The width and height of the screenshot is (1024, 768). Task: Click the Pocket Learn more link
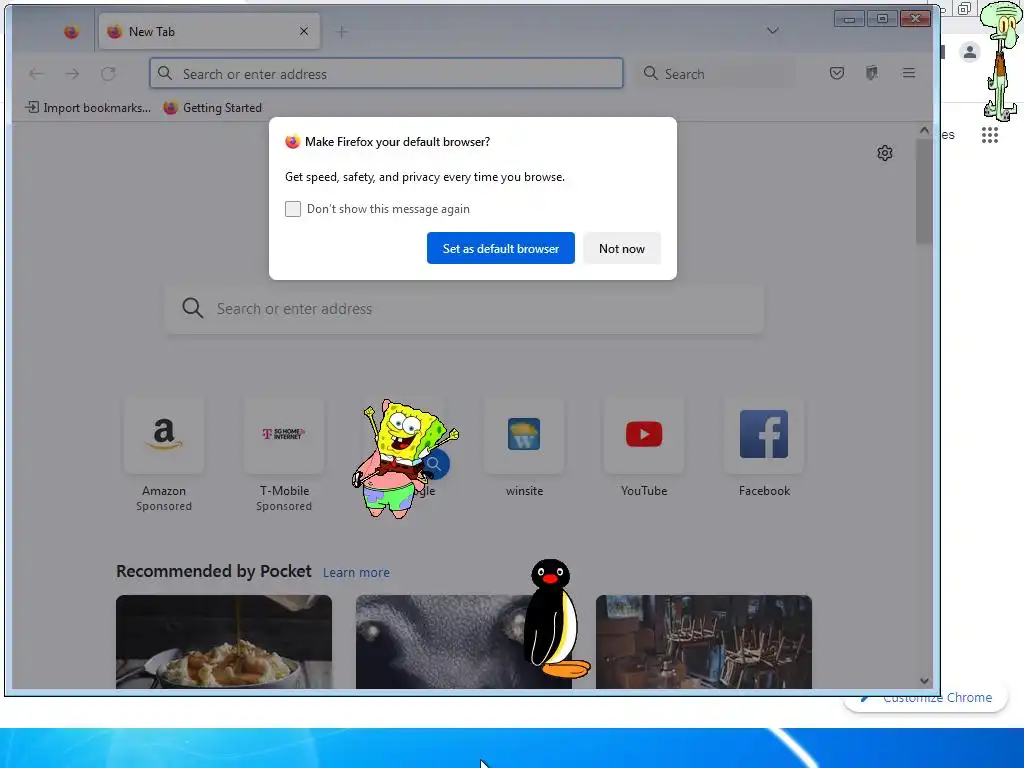pos(356,573)
